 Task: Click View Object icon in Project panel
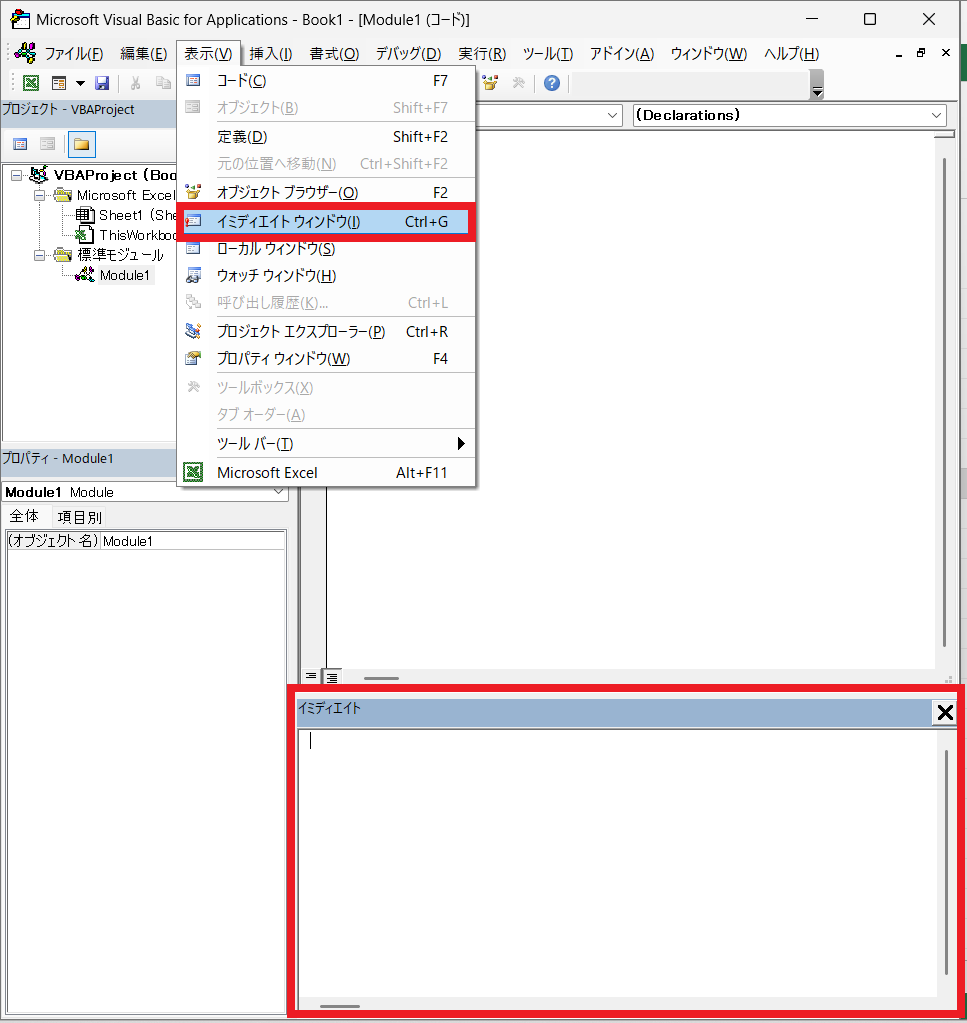point(47,144)
